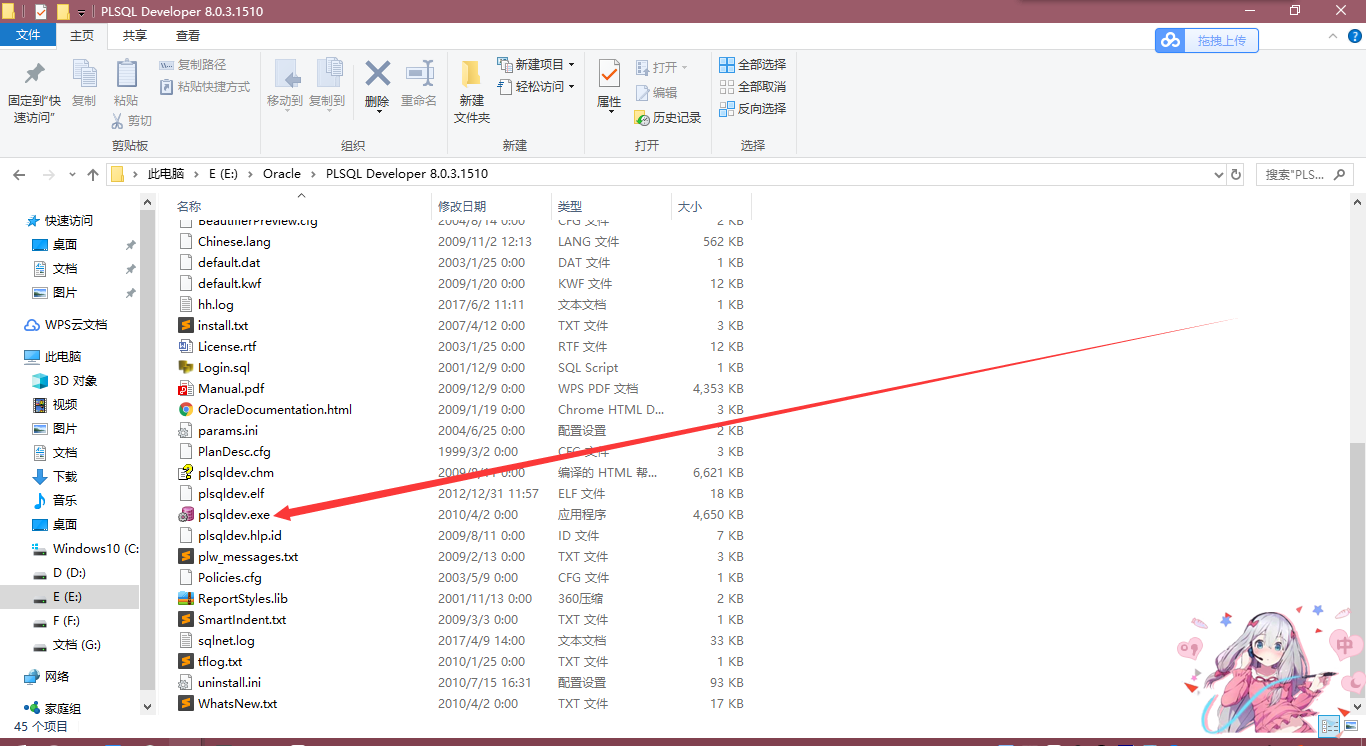Click the drag-upload (拖拽上传) button

[1207, 40]
